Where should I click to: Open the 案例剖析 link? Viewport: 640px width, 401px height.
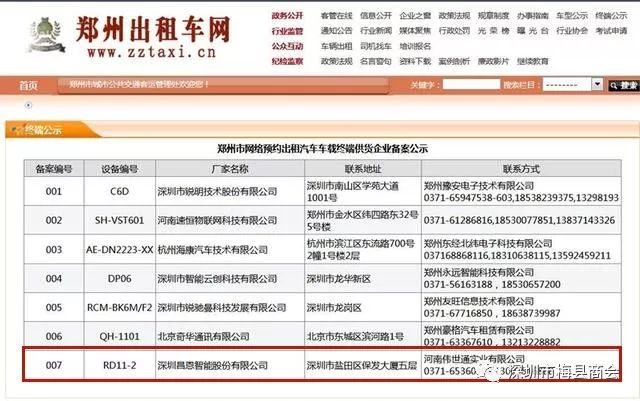[x=454, y=61]
